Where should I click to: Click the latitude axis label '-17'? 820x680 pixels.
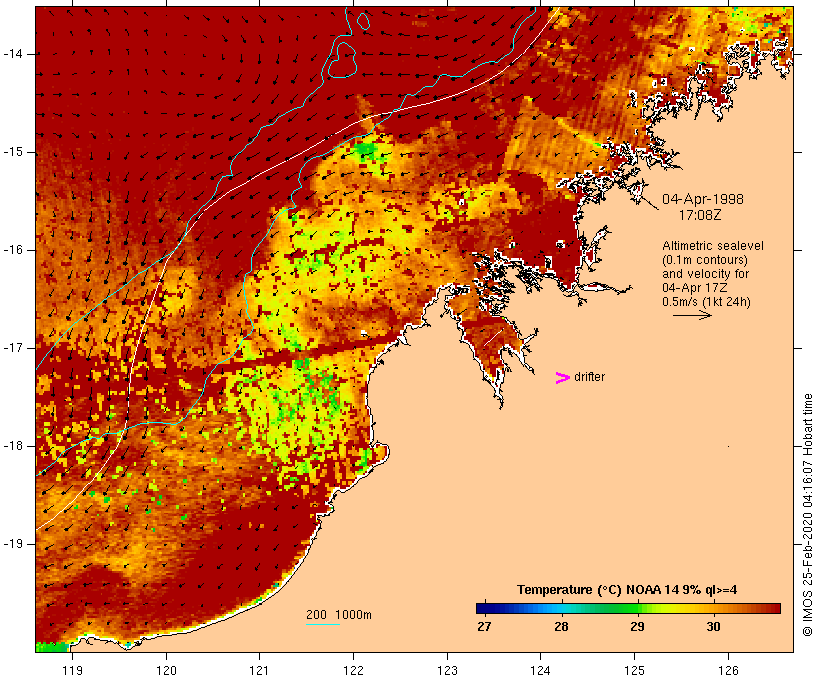13,348
